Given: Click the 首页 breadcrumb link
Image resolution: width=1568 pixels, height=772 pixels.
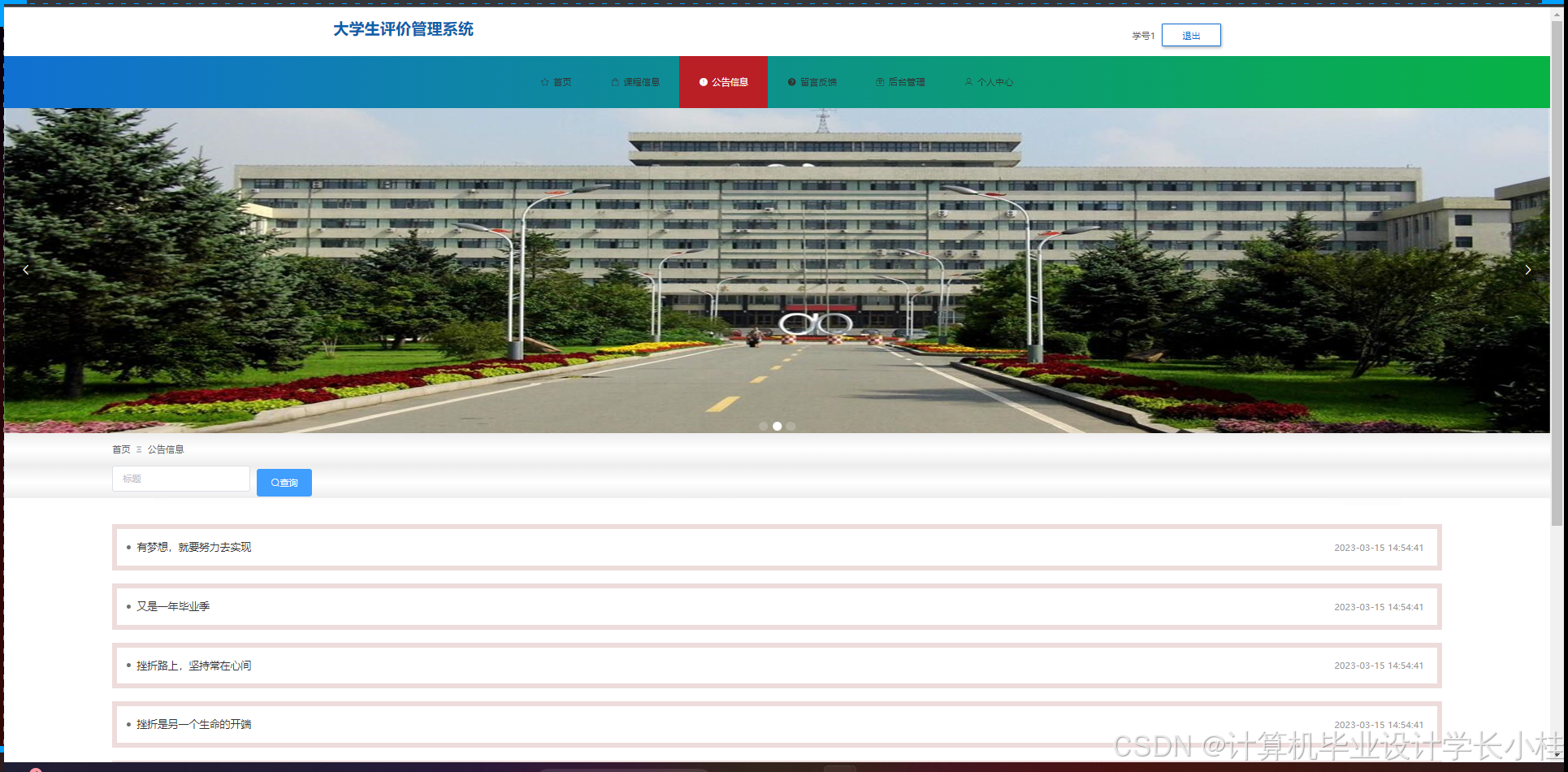Looking at the screenshot, I should tap(121, 449).
